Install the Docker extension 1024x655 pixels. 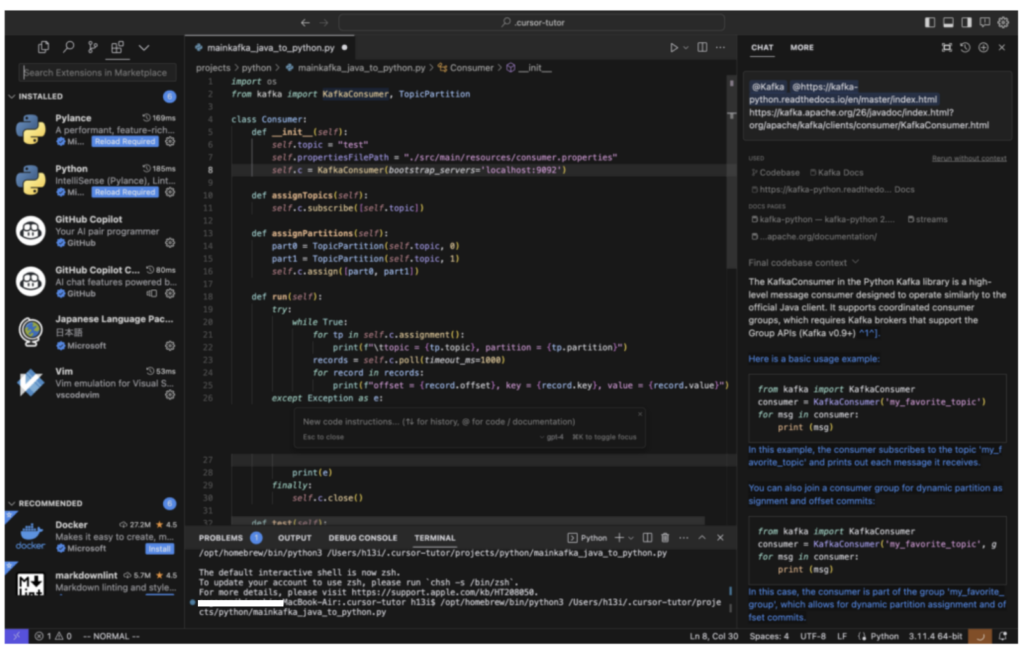point(160,549)
